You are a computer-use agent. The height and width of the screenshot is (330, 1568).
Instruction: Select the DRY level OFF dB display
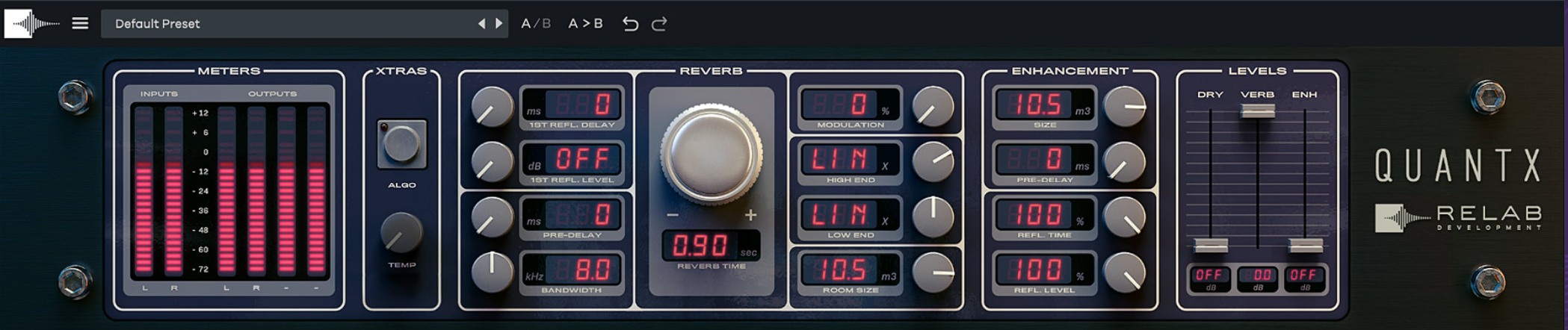(1210, 278)
